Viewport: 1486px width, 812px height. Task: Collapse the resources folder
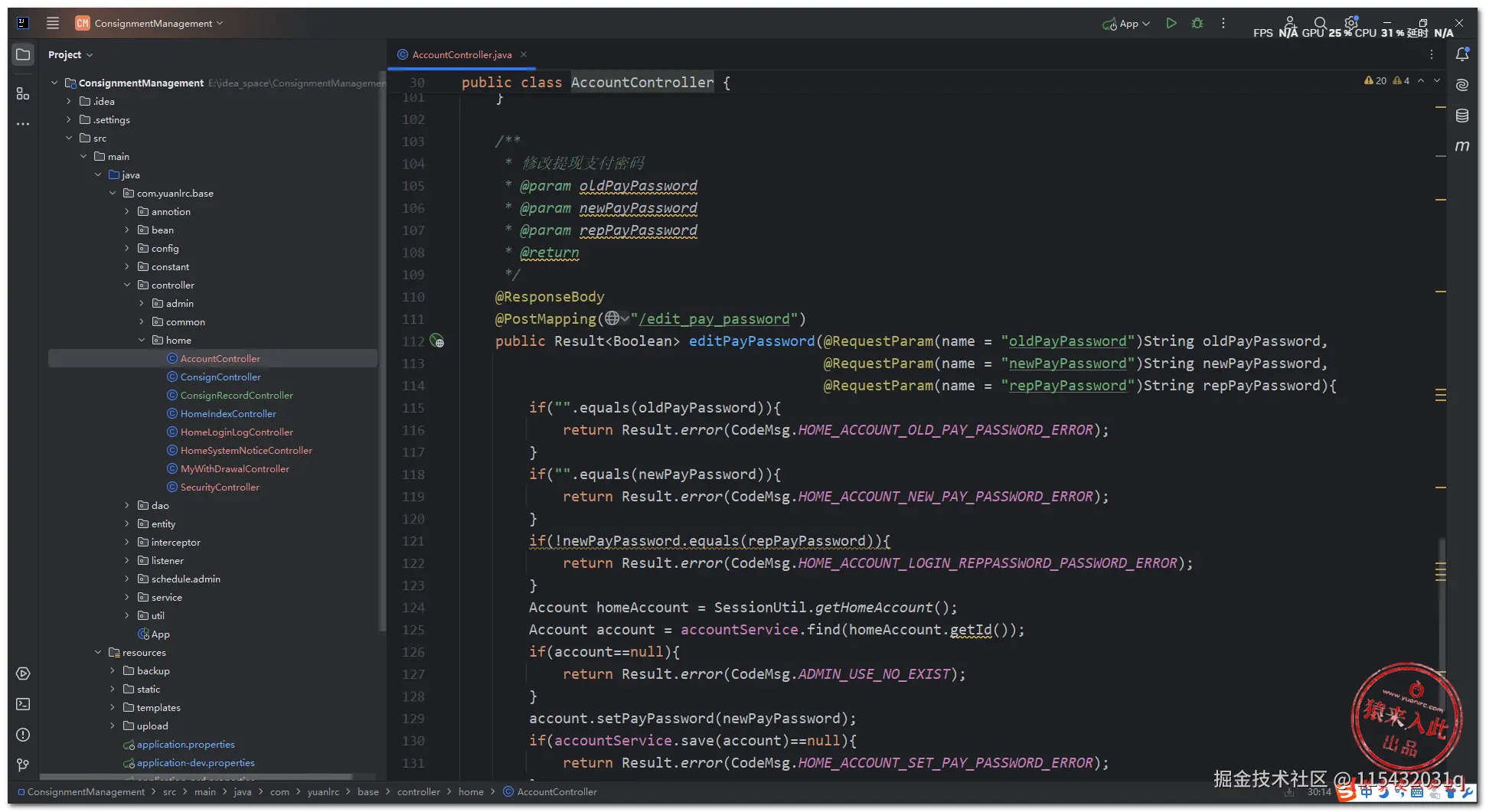[98, 652]
